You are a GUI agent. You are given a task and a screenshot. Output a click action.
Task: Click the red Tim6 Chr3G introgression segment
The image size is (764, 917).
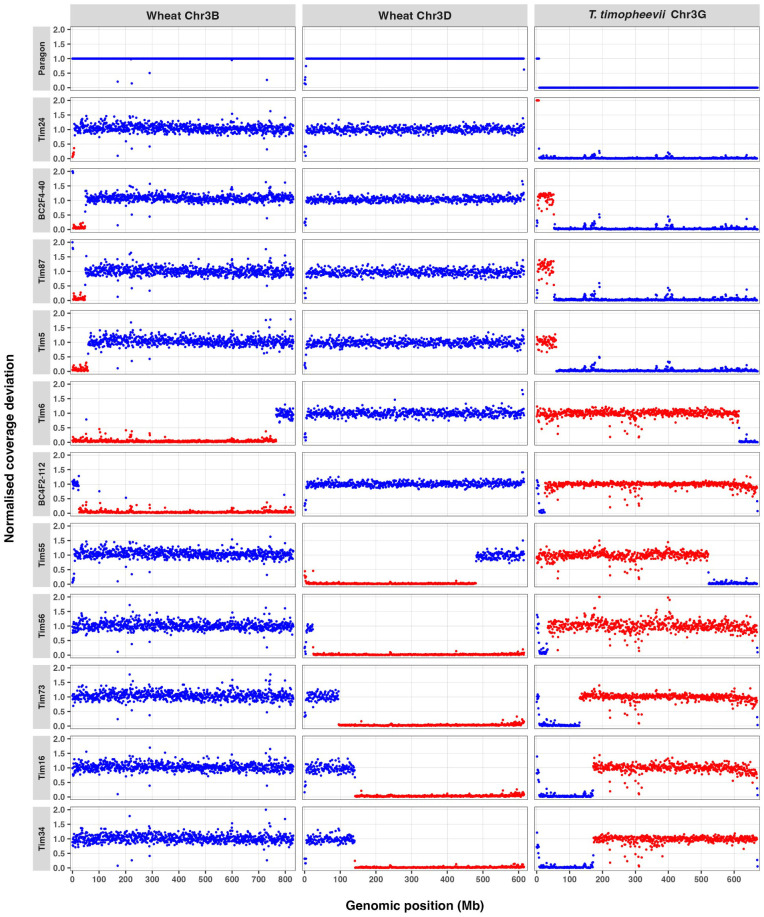[x=638, y=413]
